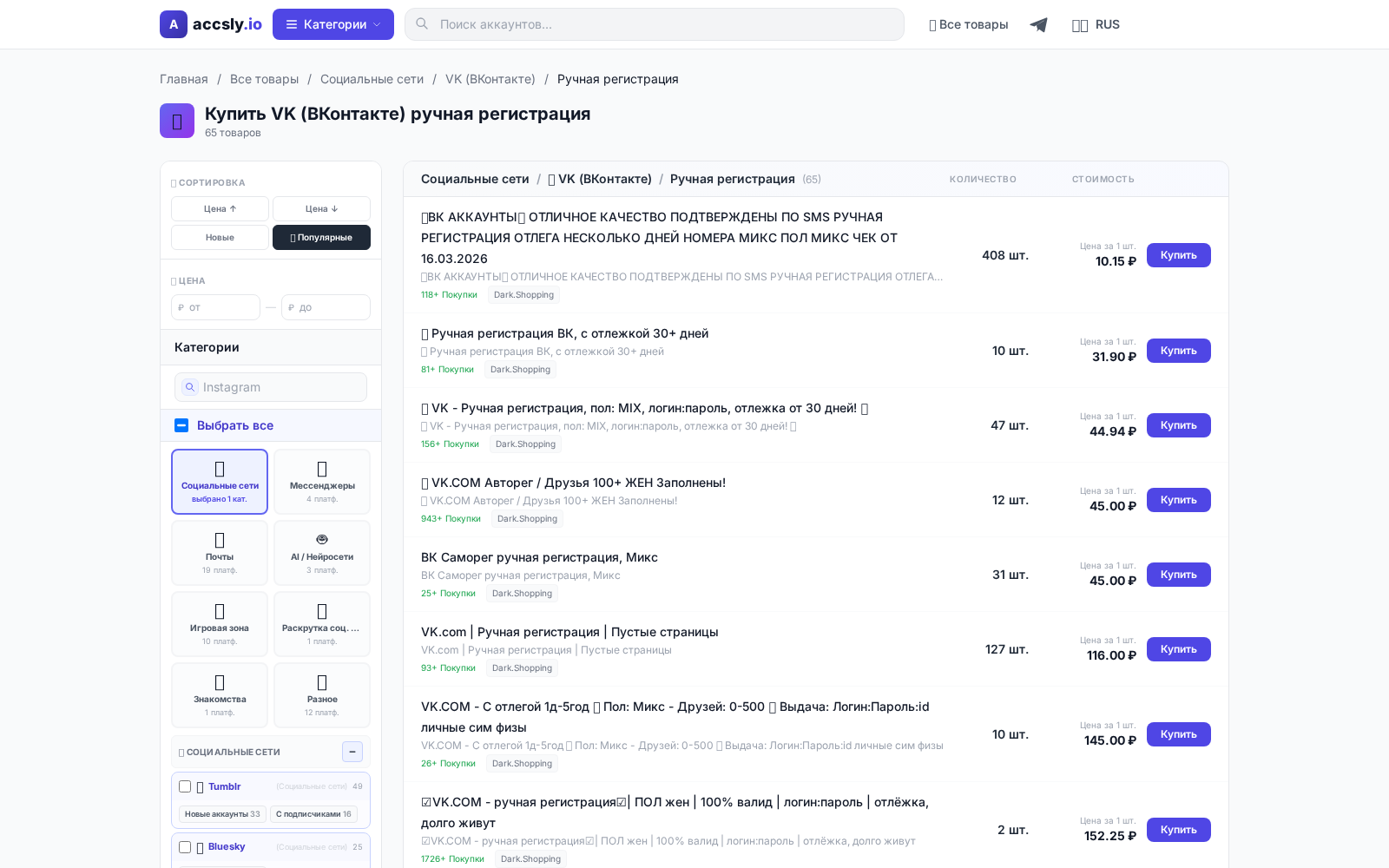Check the Bluesky checkbox
1389x868 pixels.
pyautogui.click(x=185, y=847)
